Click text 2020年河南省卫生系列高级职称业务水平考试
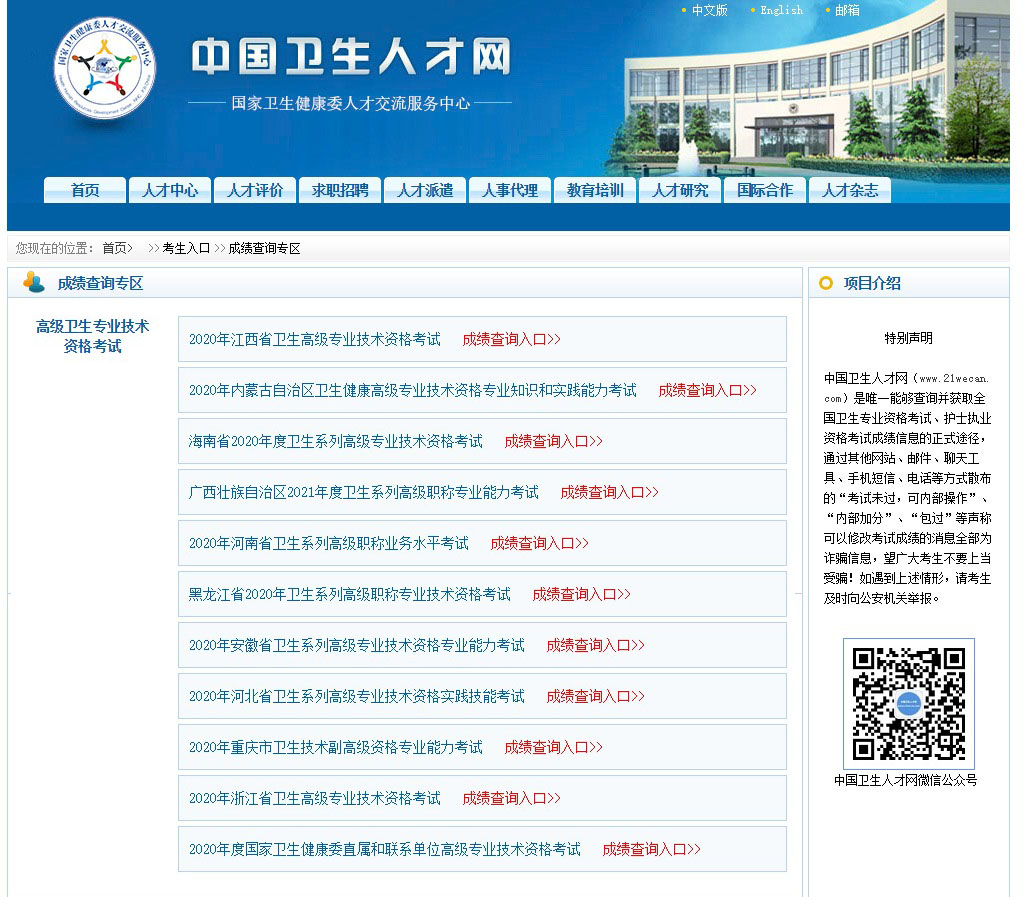Image resolution: width=1028 pixels, height=897 pixels. point(328,543)
